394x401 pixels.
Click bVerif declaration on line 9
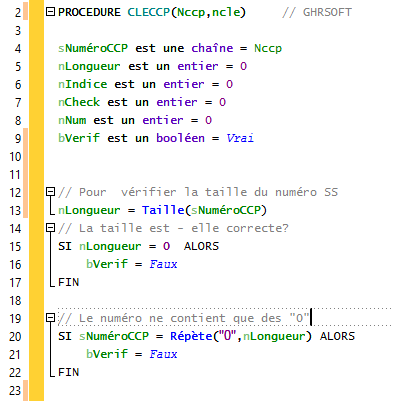tap(79, 138)
